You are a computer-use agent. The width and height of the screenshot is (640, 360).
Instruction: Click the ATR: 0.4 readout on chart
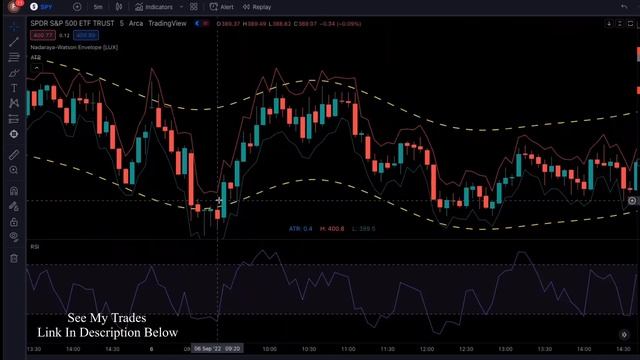300,229
